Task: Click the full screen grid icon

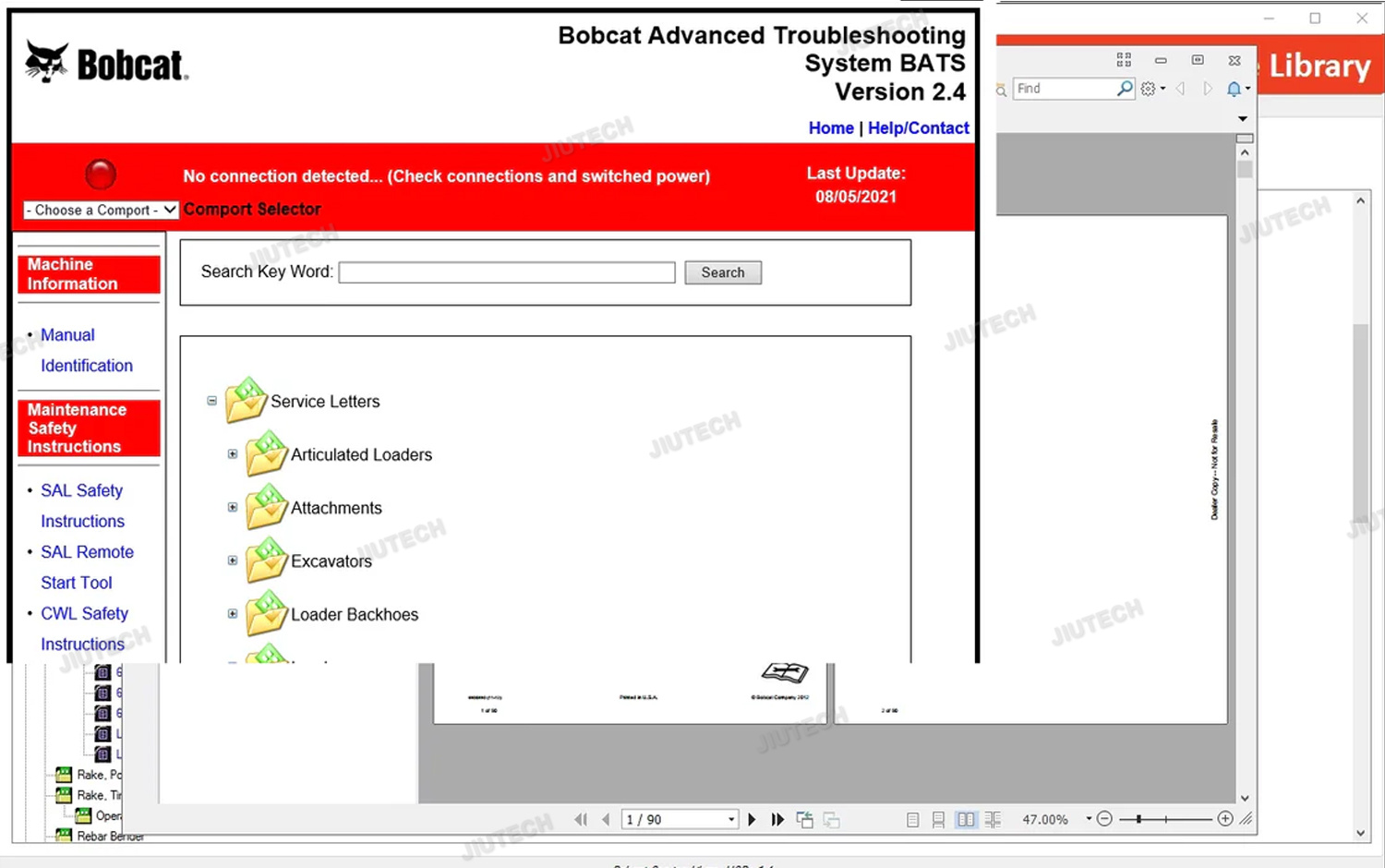Action: tap(1124, 60)
